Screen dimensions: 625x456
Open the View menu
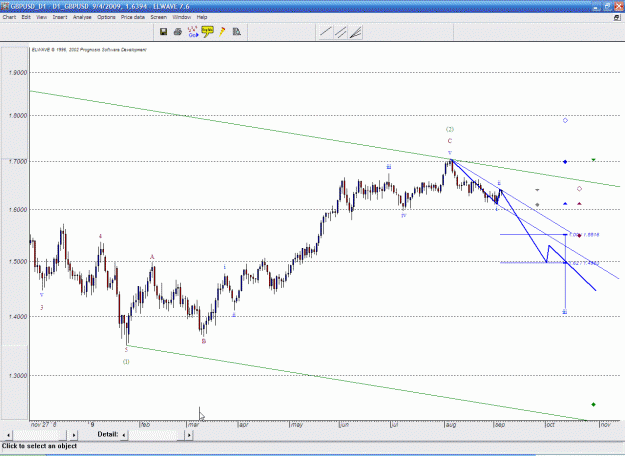point(41,17)
